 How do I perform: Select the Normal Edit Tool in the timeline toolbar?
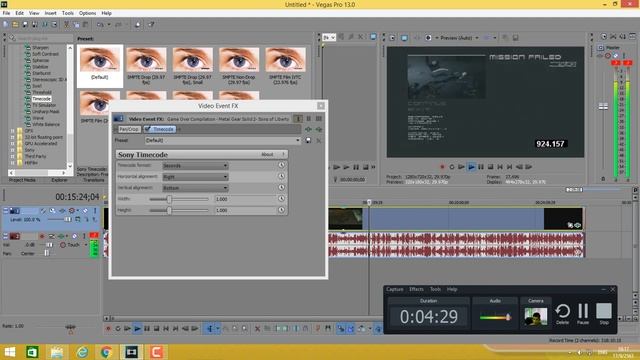[209, 328]
